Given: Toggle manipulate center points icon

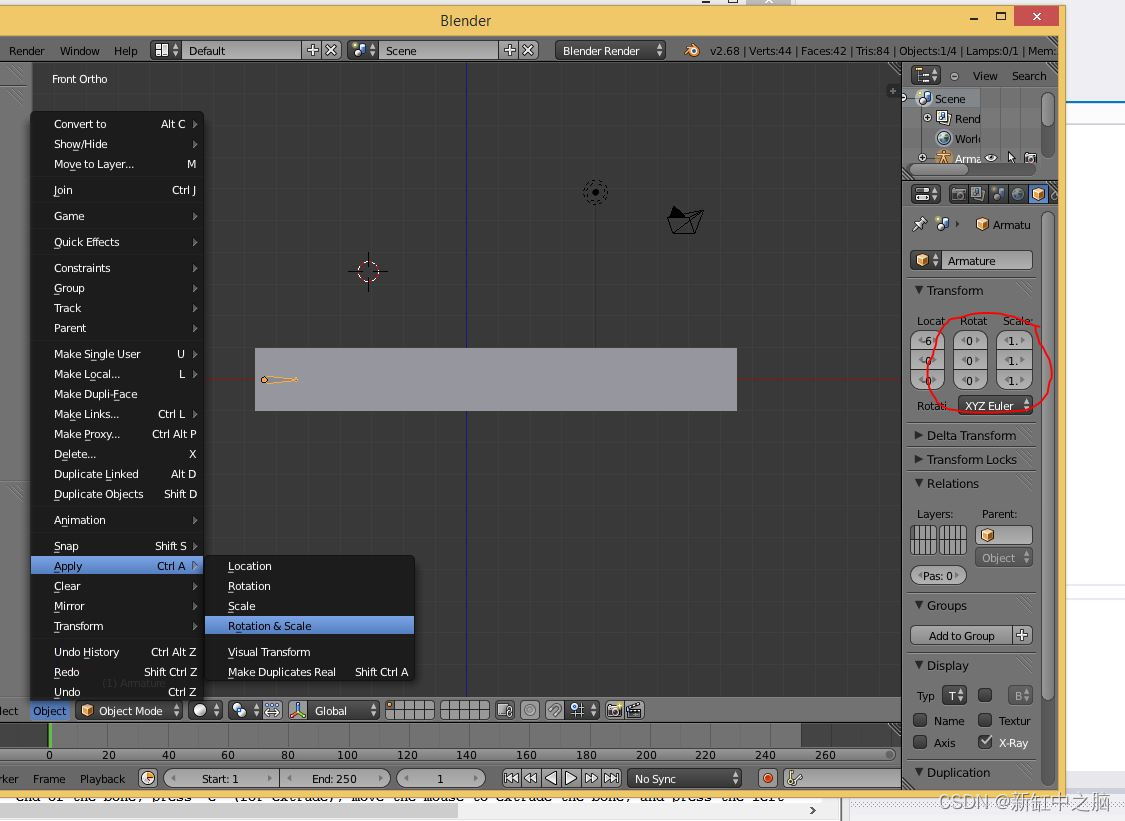Looking at the screenshot, I should pyautogui.click(x=273, y=710).
